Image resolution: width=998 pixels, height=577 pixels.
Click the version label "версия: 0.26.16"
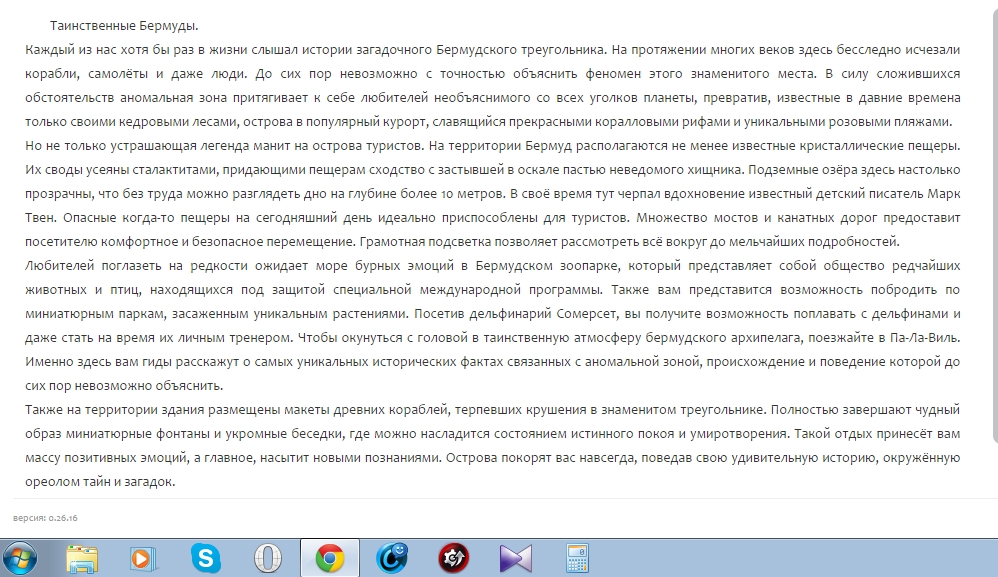45,518
